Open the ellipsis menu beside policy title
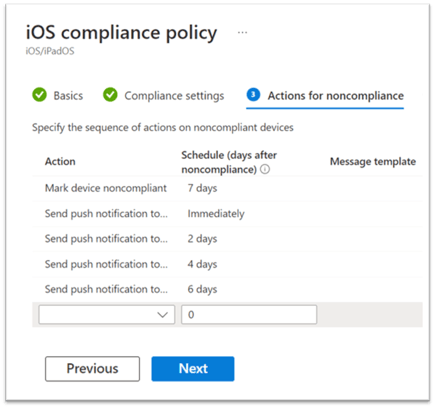The width and height of the screenshot is (435, 408). point(242,33)
